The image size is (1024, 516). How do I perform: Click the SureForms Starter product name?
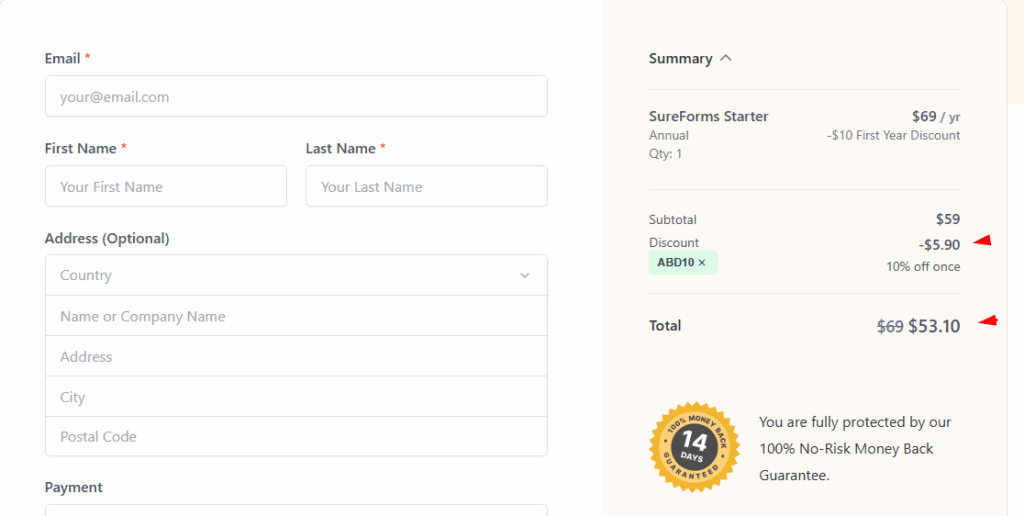708,117
